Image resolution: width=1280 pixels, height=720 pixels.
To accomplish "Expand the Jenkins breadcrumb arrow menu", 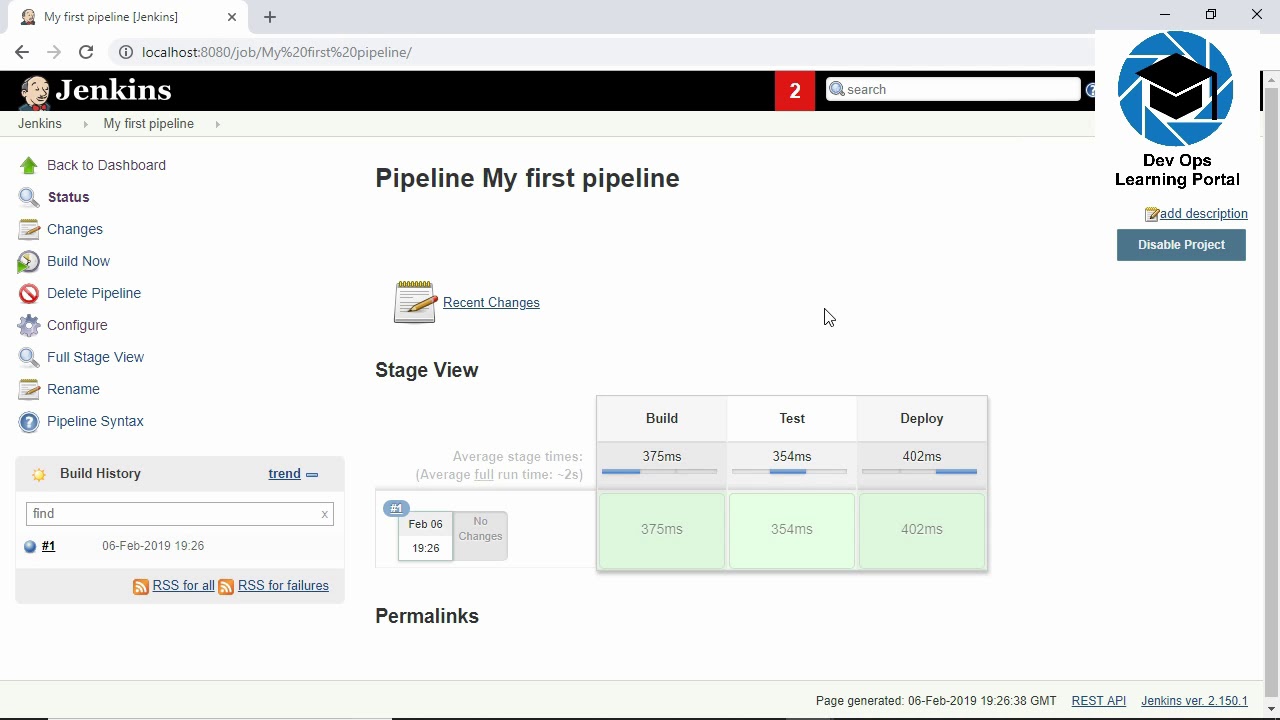I will point(85,124).
